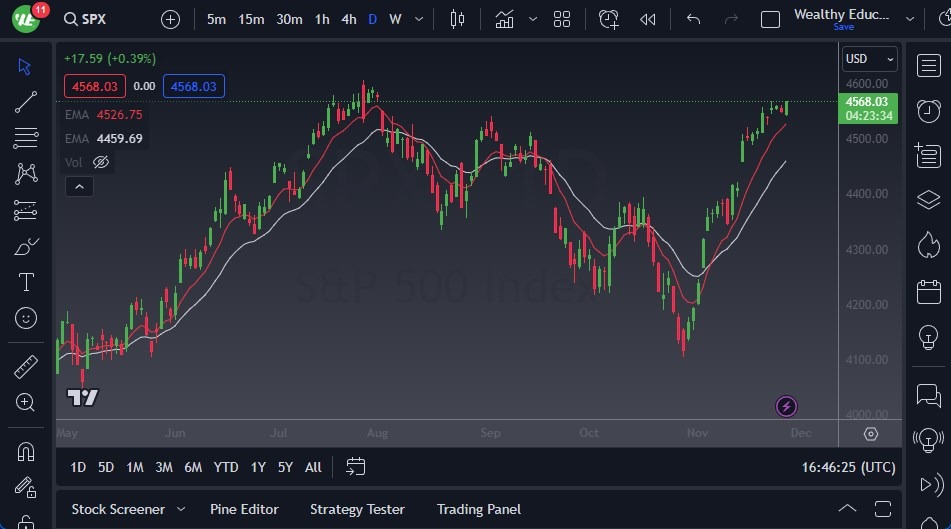Select the red EMA 4526.75 indicator

tap(104, 115)
